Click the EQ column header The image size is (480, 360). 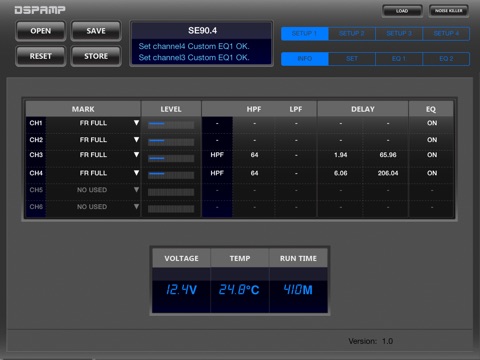(x=431, y=109)
